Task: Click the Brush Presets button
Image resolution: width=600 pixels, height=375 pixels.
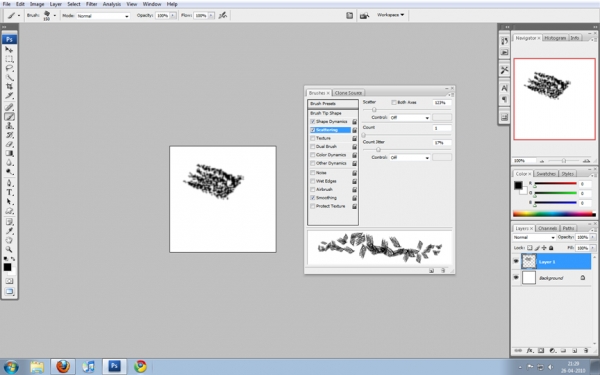Action: click(333, 104)
